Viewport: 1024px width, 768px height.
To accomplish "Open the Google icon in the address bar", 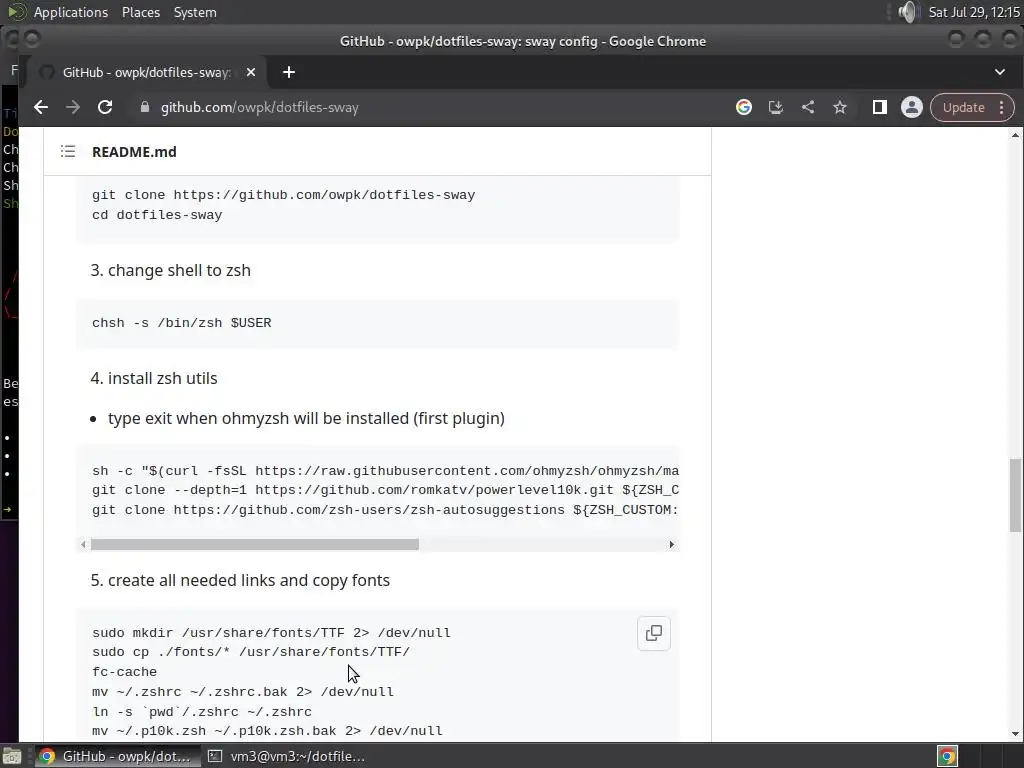I will pos(744,107).
